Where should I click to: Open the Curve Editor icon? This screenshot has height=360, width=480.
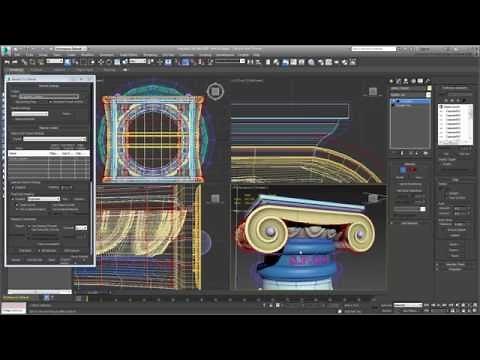coord(294,62)
